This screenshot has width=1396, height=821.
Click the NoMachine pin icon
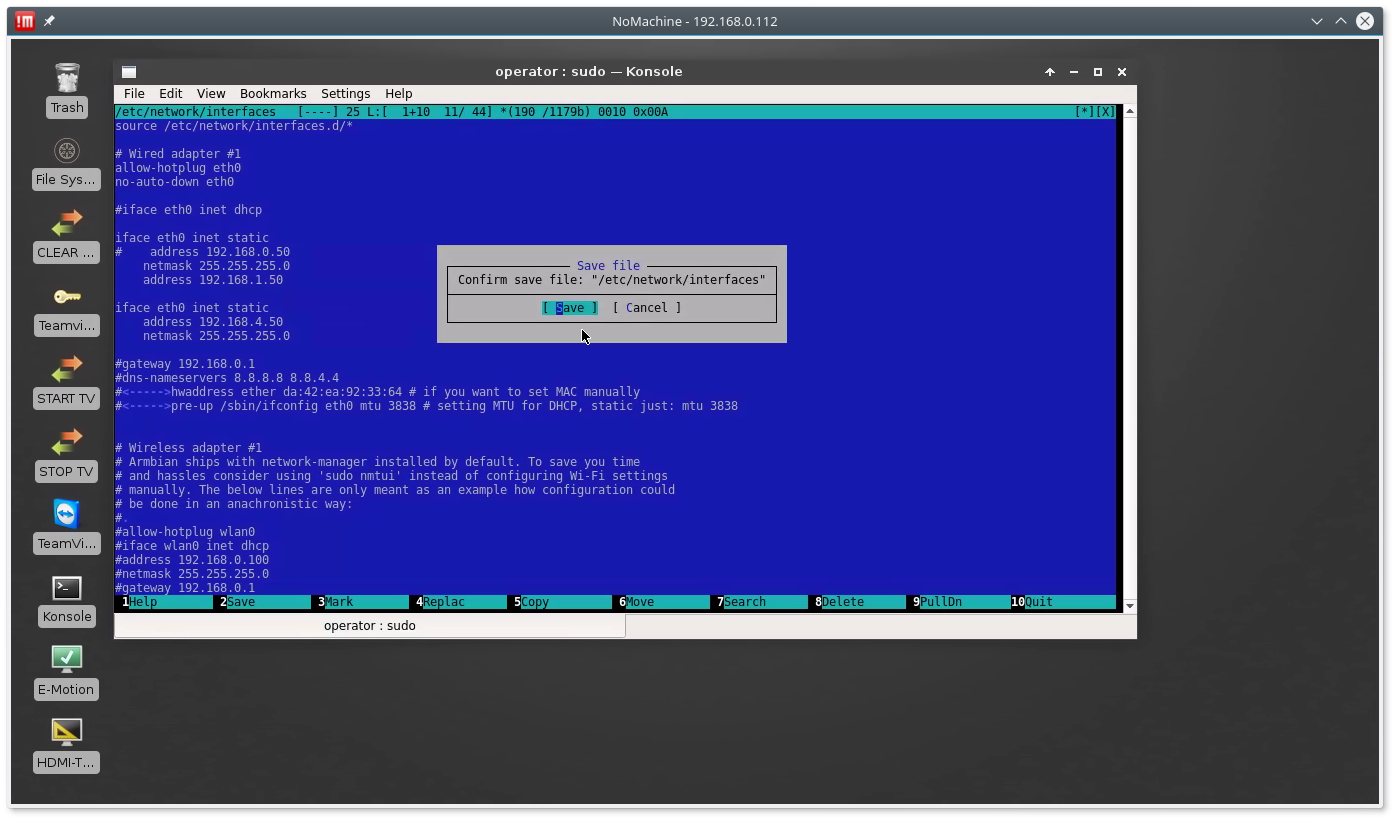click(x=49, y=21)
